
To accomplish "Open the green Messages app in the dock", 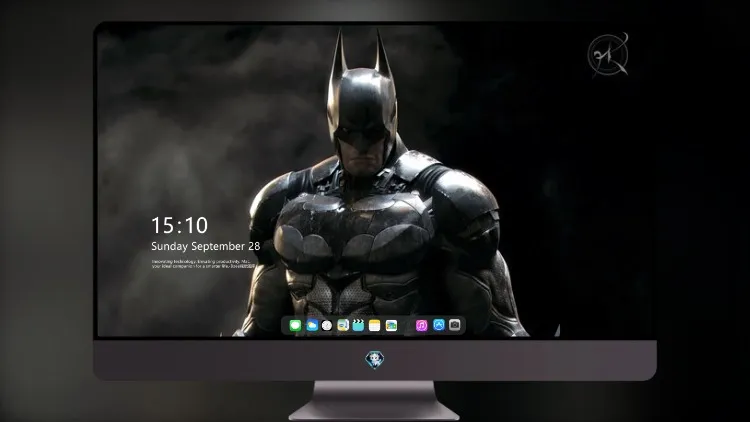I will coord(296,325).
